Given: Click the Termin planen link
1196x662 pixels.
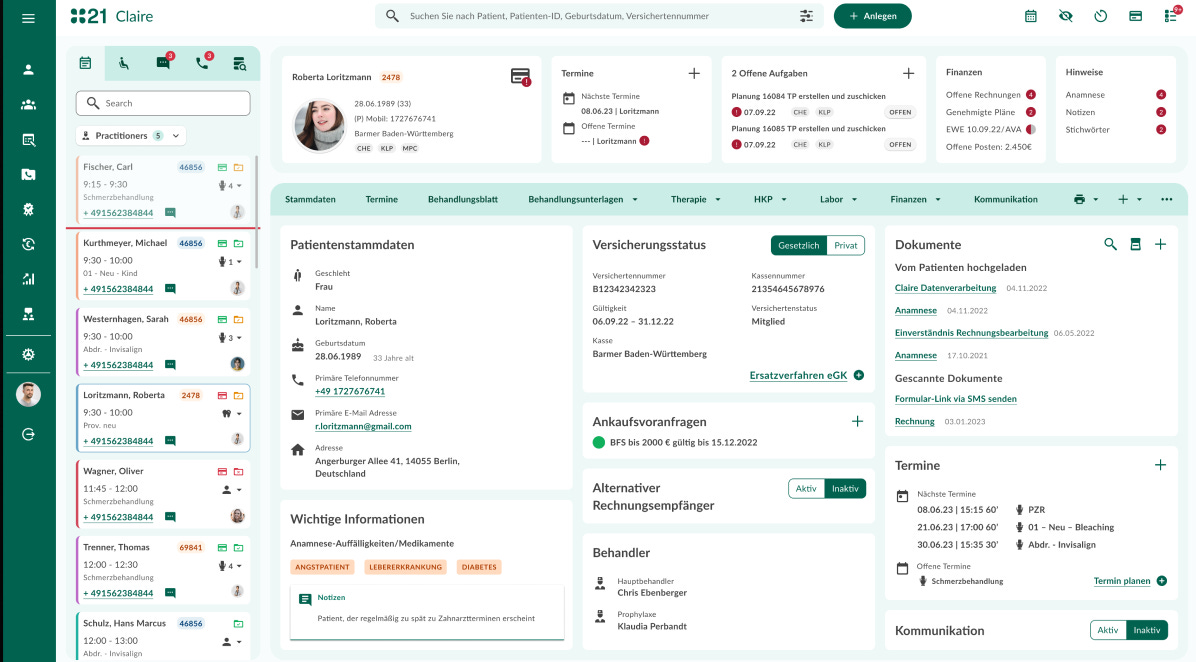Looking at the screenshot, I should pos(1122,581).
